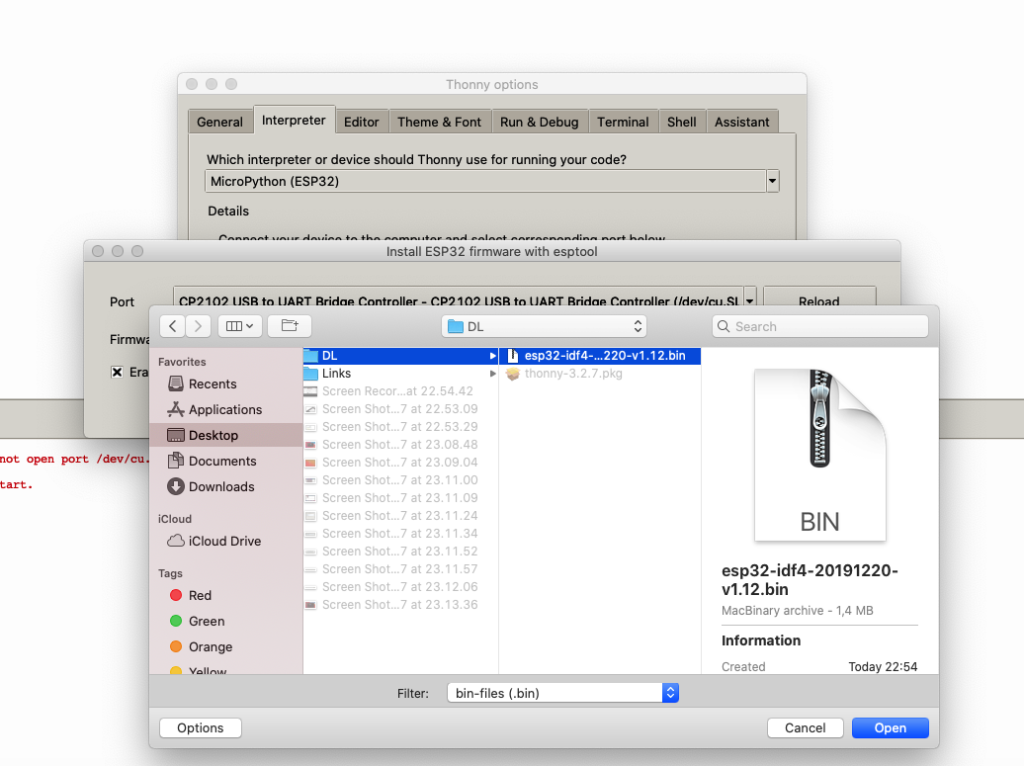1024x766 pixels.
Task: Open Applications in Favorites sidebar
Action: (215, 409)
